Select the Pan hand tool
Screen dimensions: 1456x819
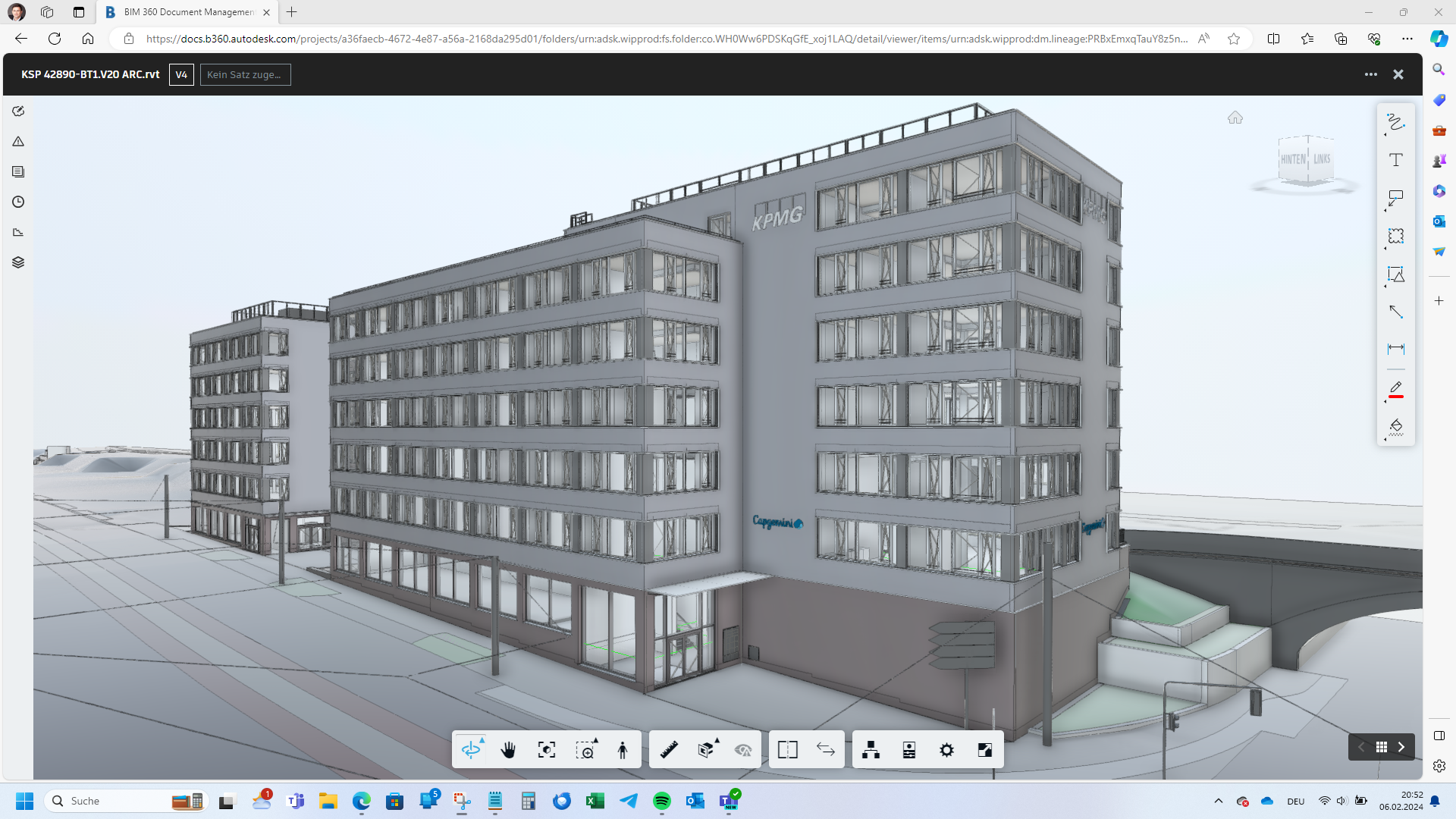coord(508,750)
